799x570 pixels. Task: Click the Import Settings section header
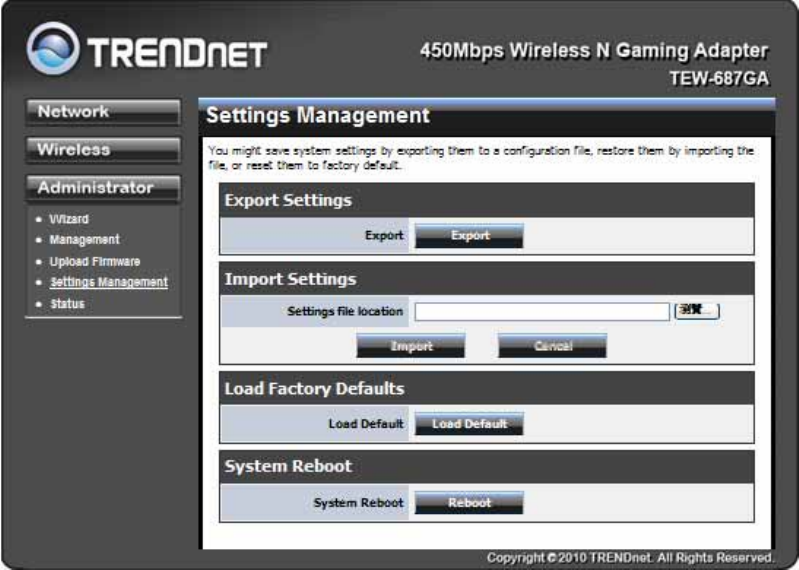(x=487, y=279)
